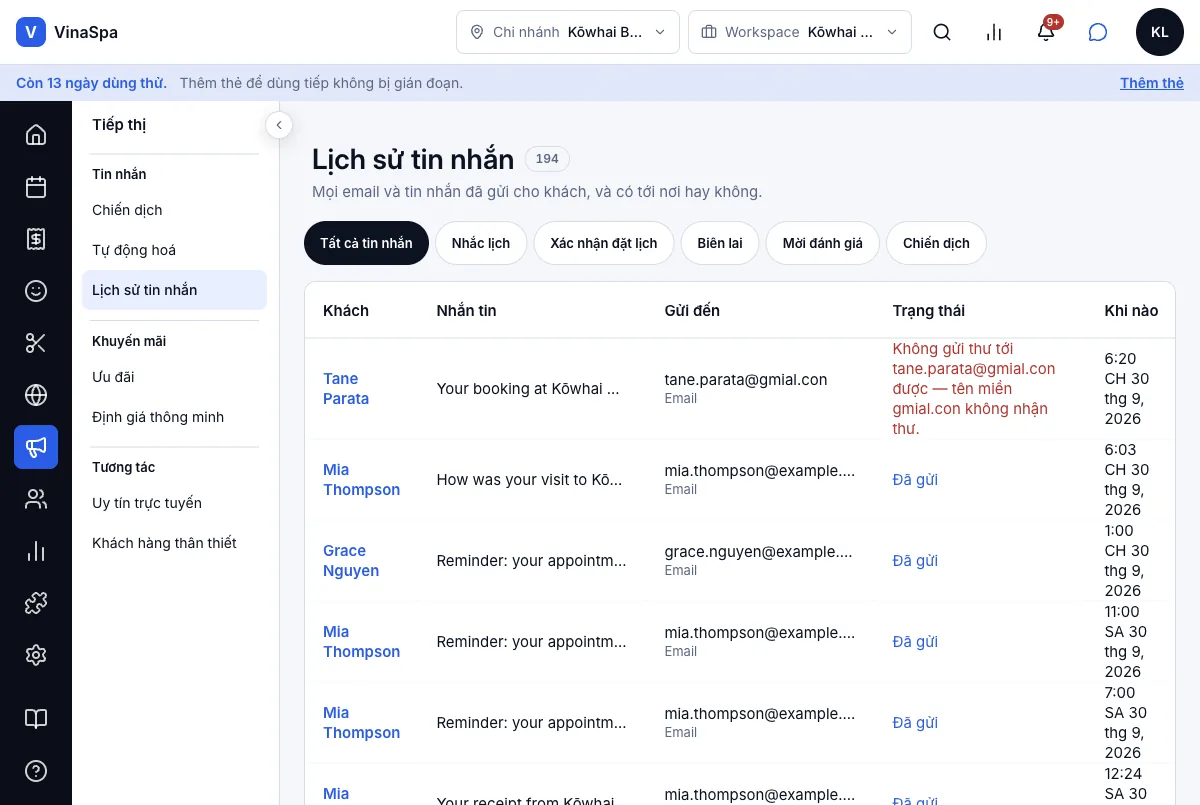The height and width of the screenshot is (805, 1200).
Task: Select the Tất cả tin nhắn filter
Action: click(x=366, y=243)
